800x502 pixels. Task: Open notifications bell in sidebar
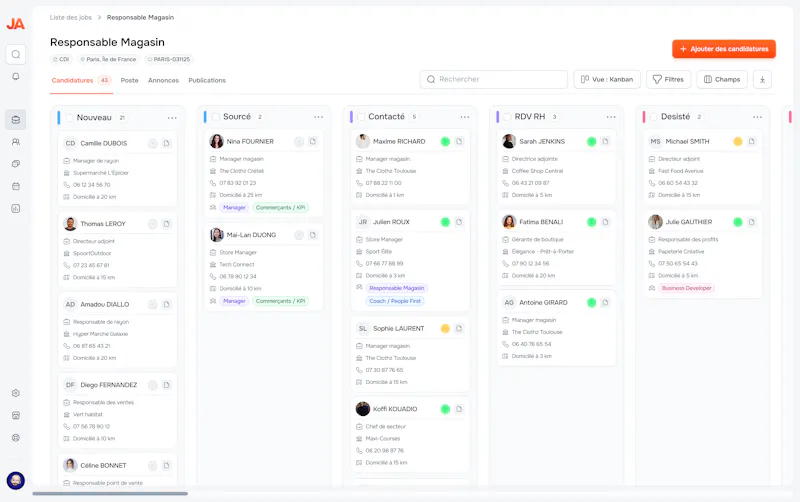coord(16,77)
